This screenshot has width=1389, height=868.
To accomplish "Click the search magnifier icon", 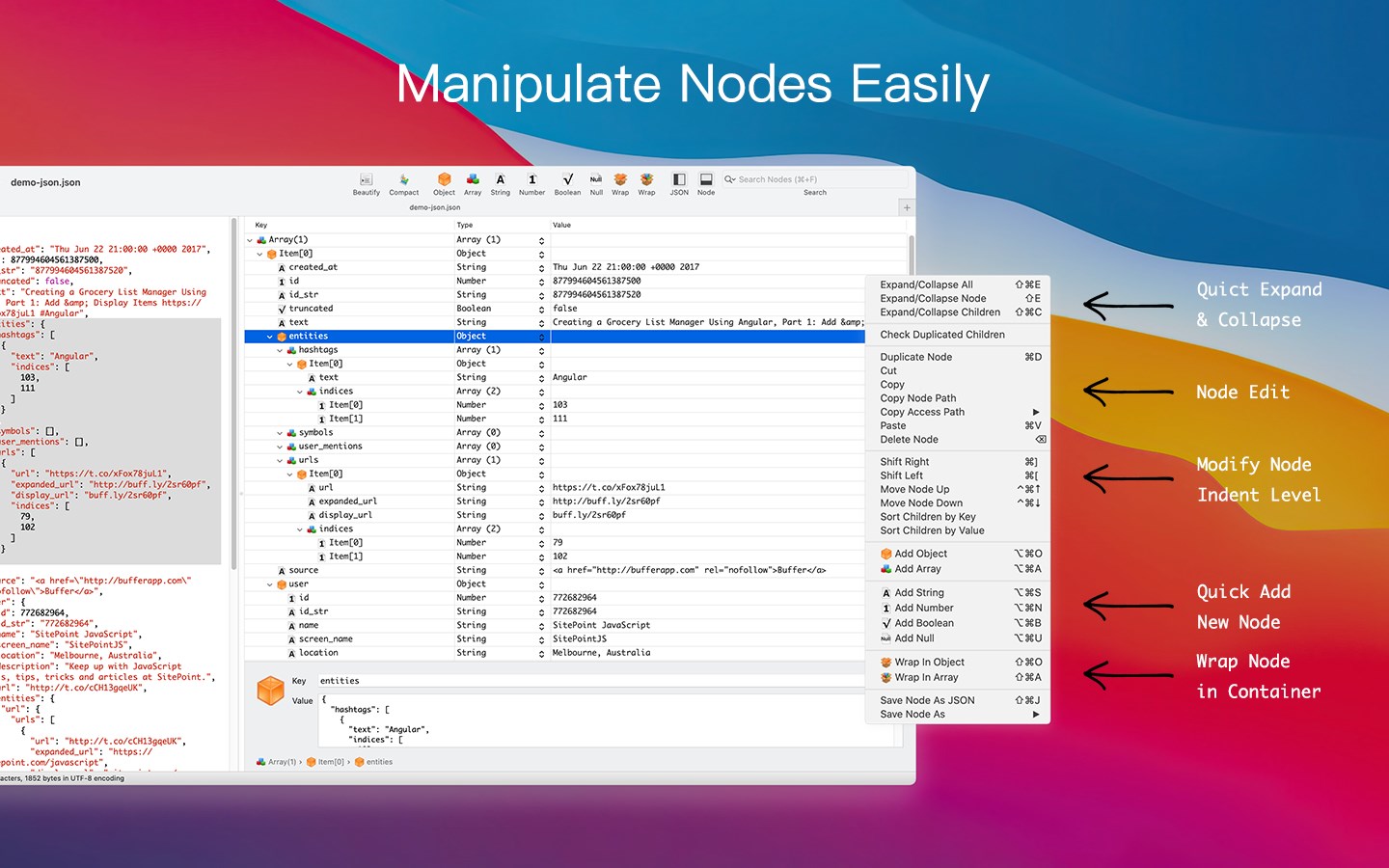I will 730,179.
